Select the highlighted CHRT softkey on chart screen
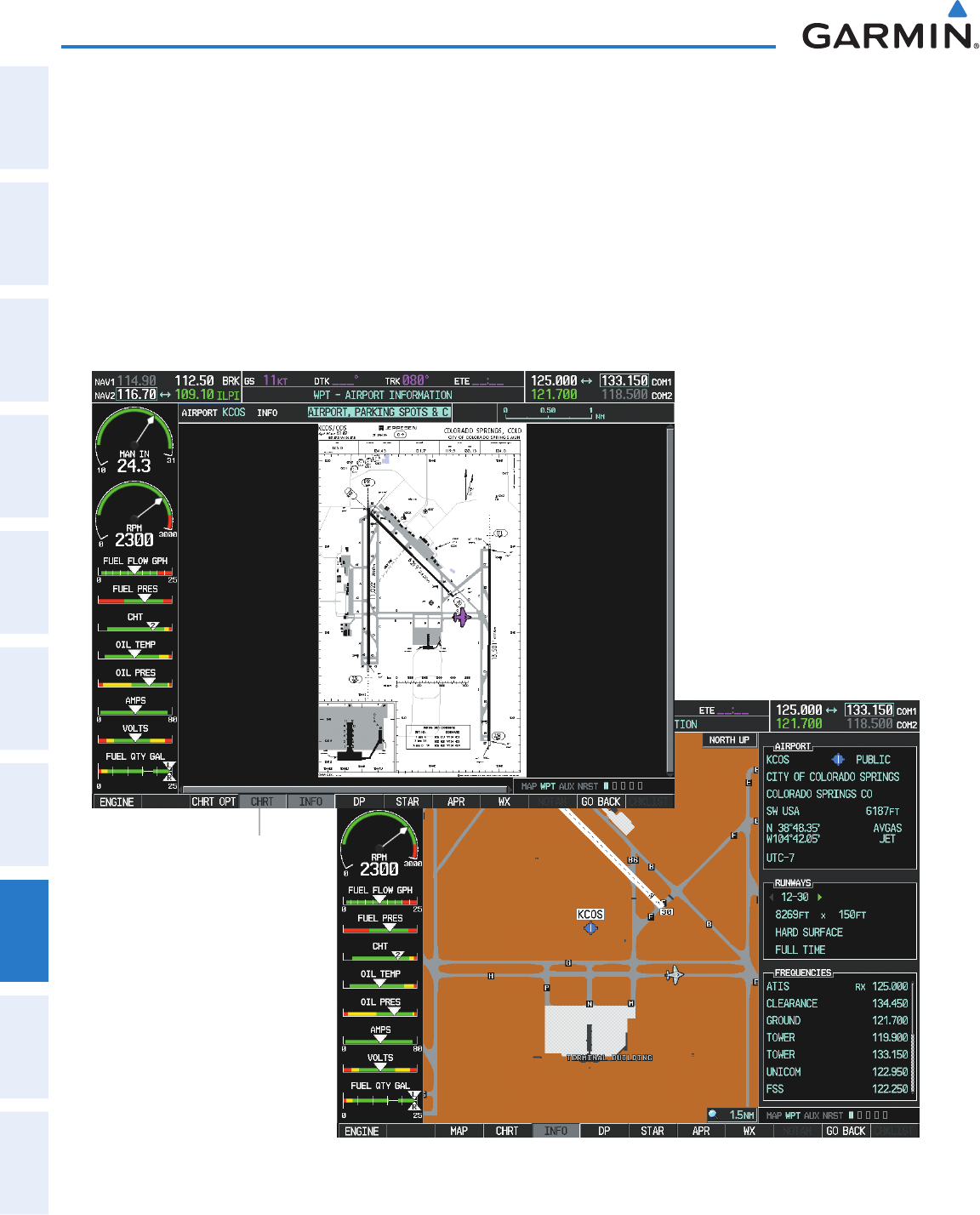The height and width of the screenshot is (1215, 980). [x=262, y=802]
